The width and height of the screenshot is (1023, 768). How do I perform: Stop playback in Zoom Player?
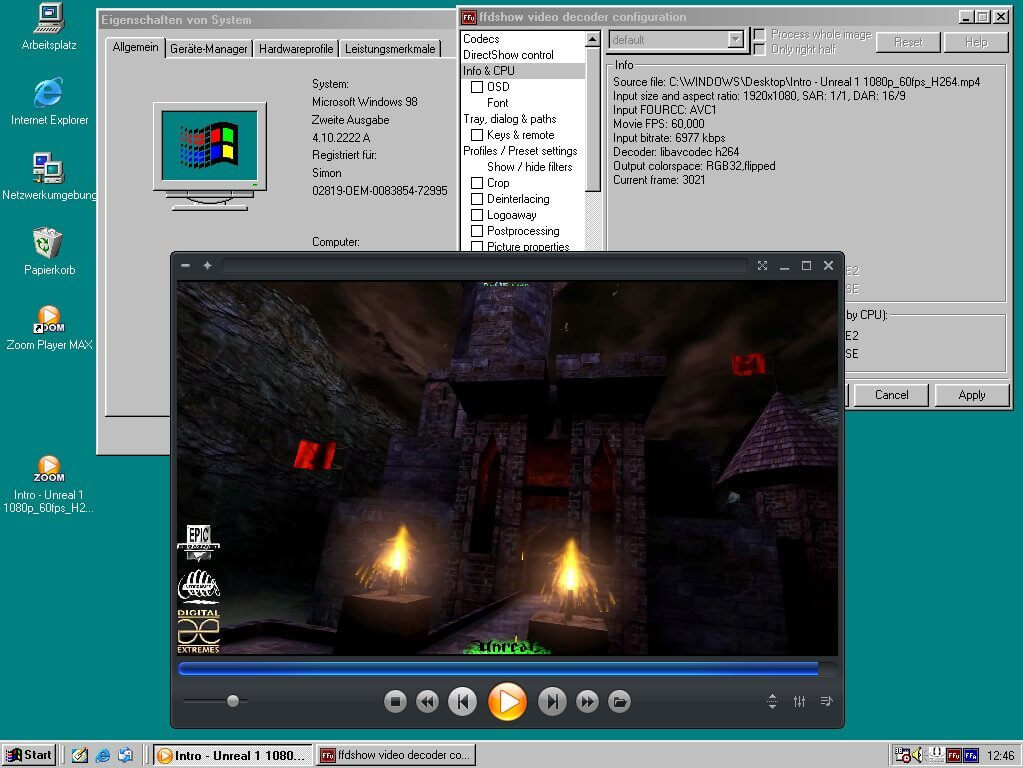395,701
